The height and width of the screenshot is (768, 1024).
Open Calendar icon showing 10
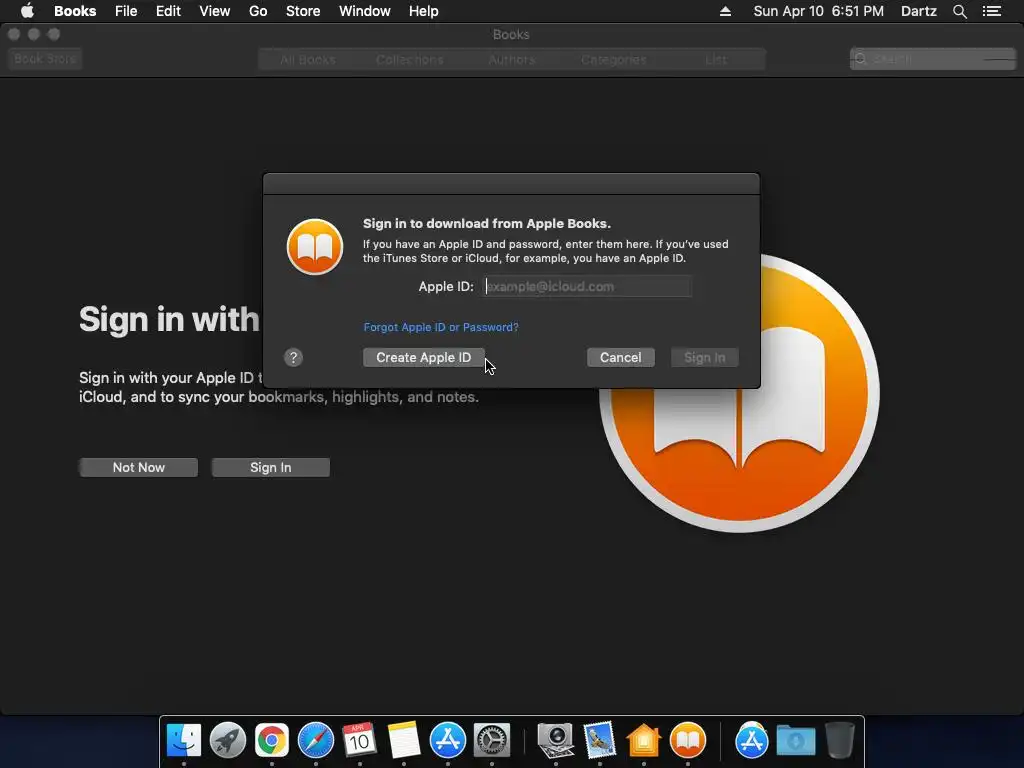[359, 740]
